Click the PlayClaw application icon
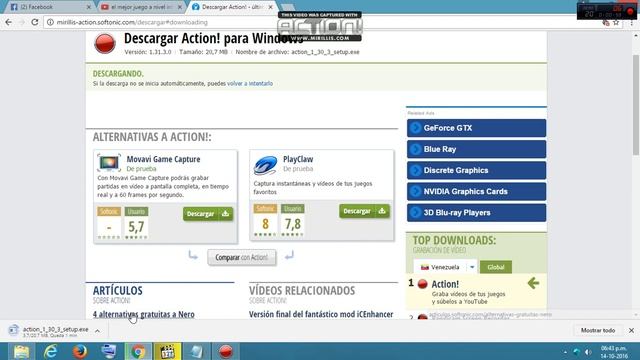The image size is (640, 360). 265,165
